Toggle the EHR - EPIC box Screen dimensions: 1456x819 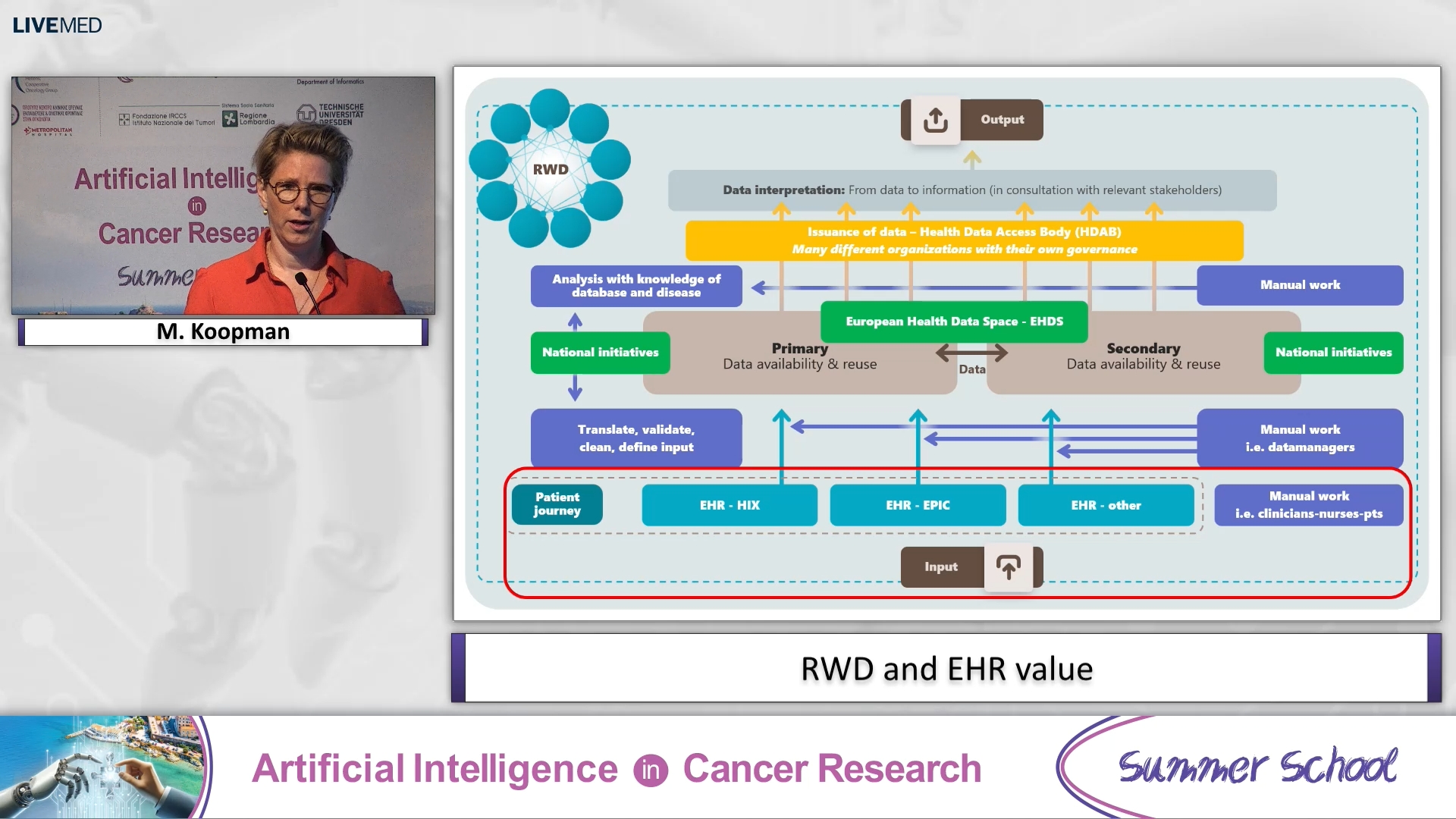coord(917,505)
